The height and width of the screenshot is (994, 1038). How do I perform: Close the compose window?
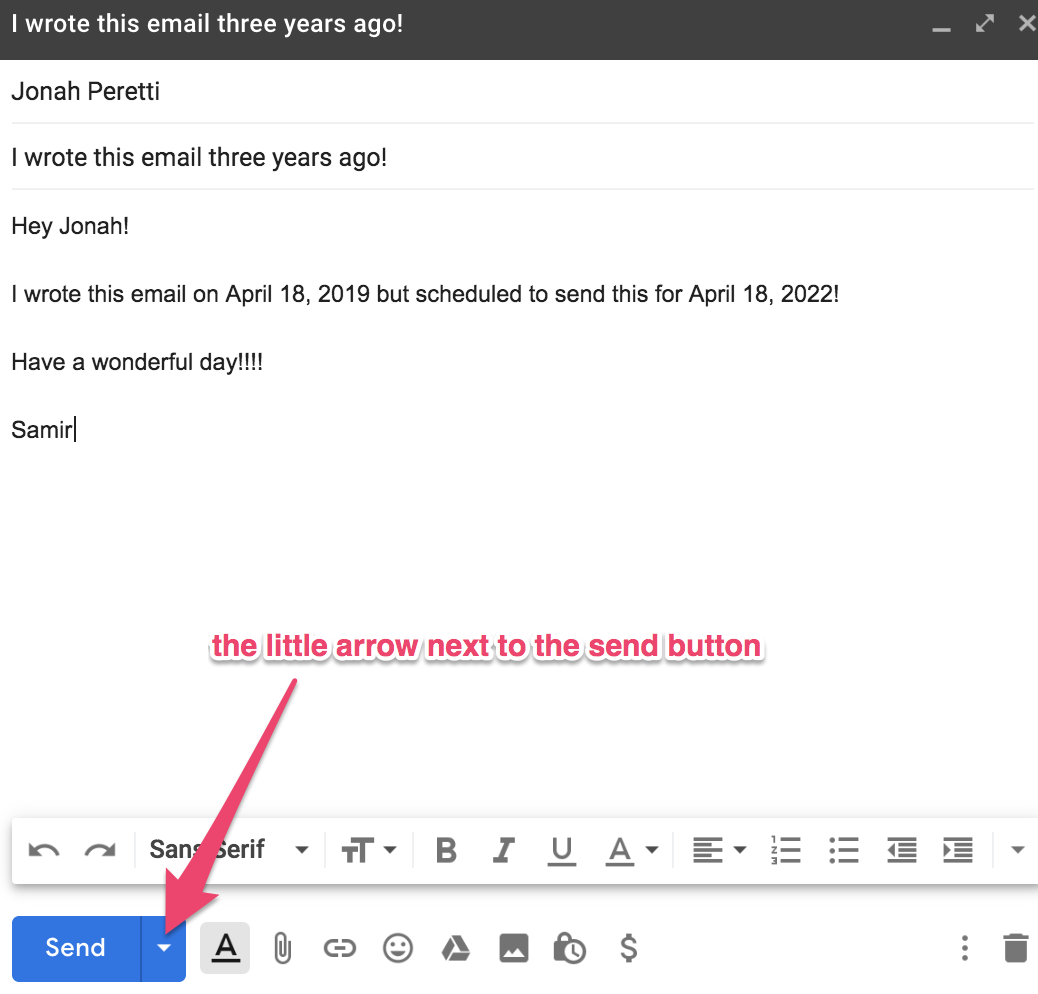point(1027,24)
